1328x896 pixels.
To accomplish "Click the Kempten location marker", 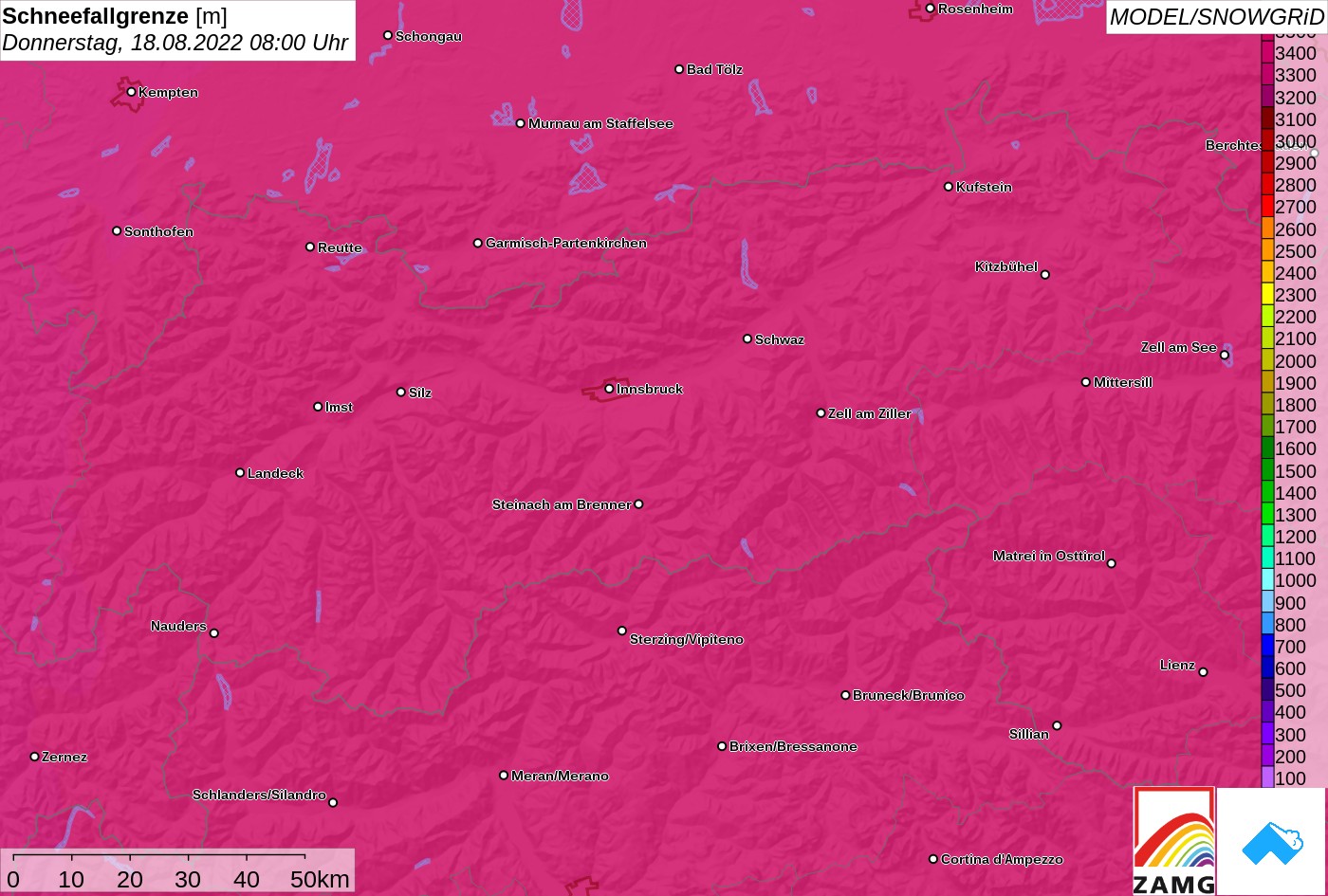I will tap(131, 92).
